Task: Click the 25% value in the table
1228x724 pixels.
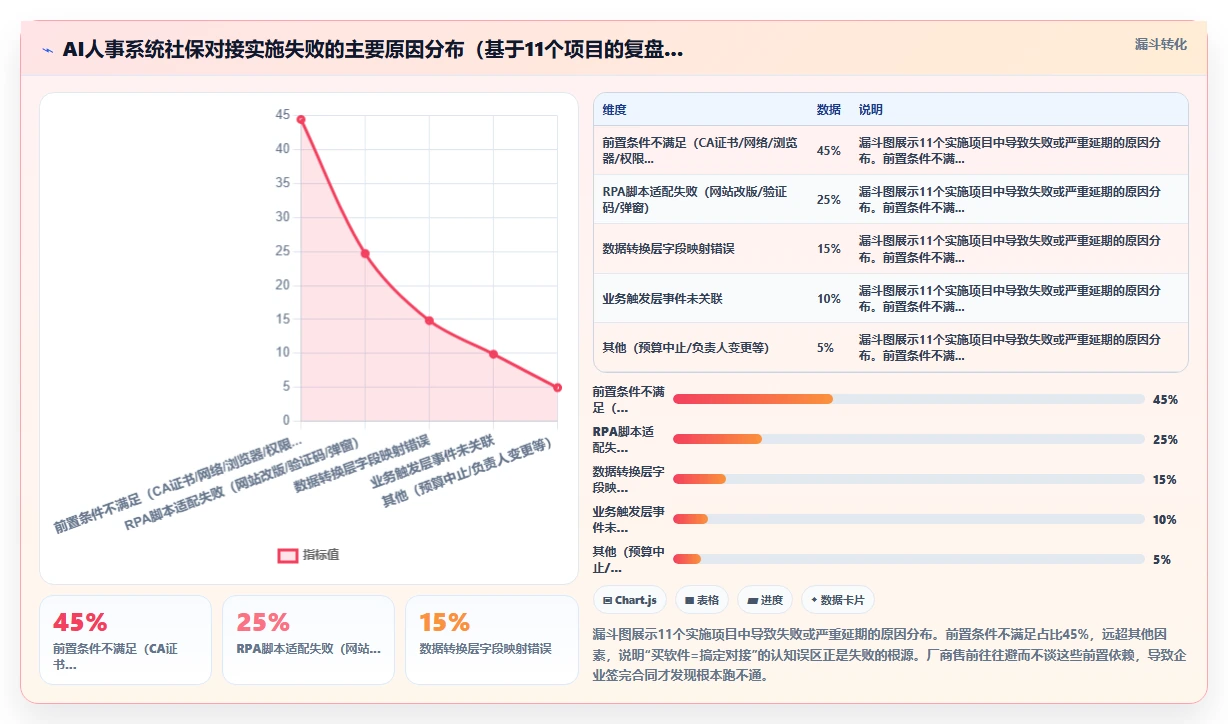Action: tap(829, 199)
